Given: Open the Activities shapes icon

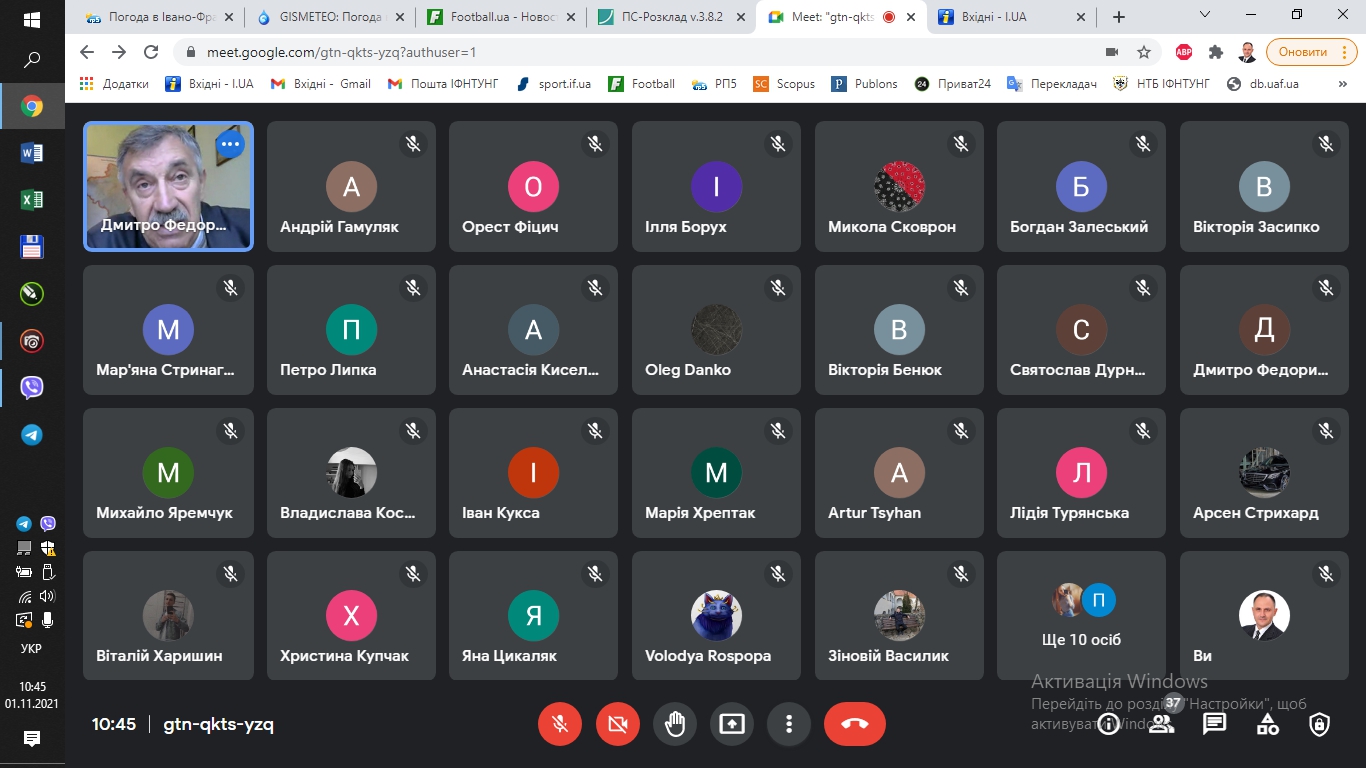Looking at the screenshot, I should pos(1267,724).
